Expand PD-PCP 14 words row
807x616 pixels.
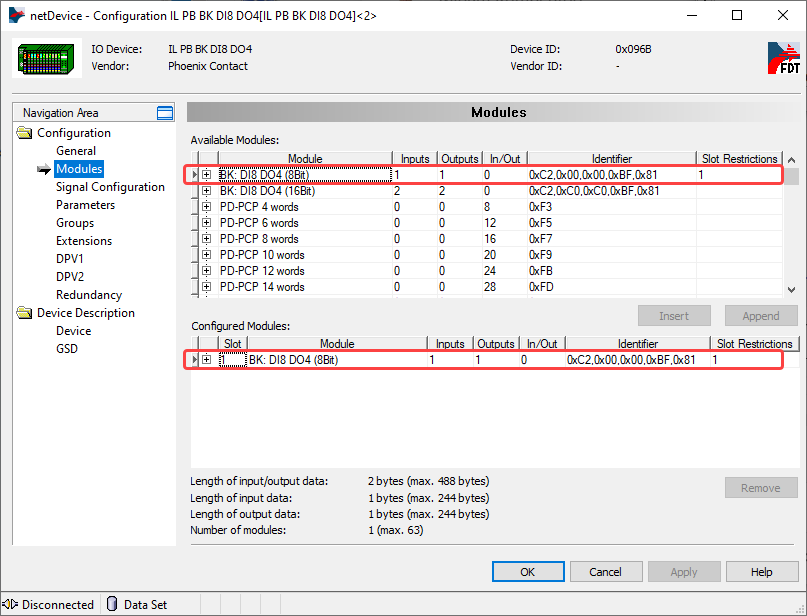pyautogui.click(x=206, y=287)
